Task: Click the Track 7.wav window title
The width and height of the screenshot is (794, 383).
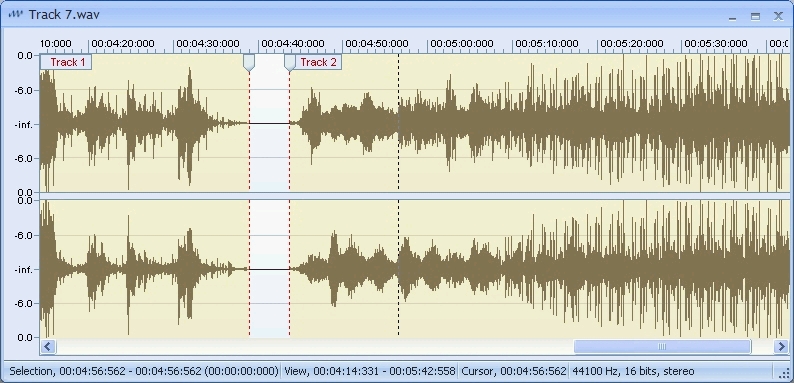Action: (x=64, y=15)
